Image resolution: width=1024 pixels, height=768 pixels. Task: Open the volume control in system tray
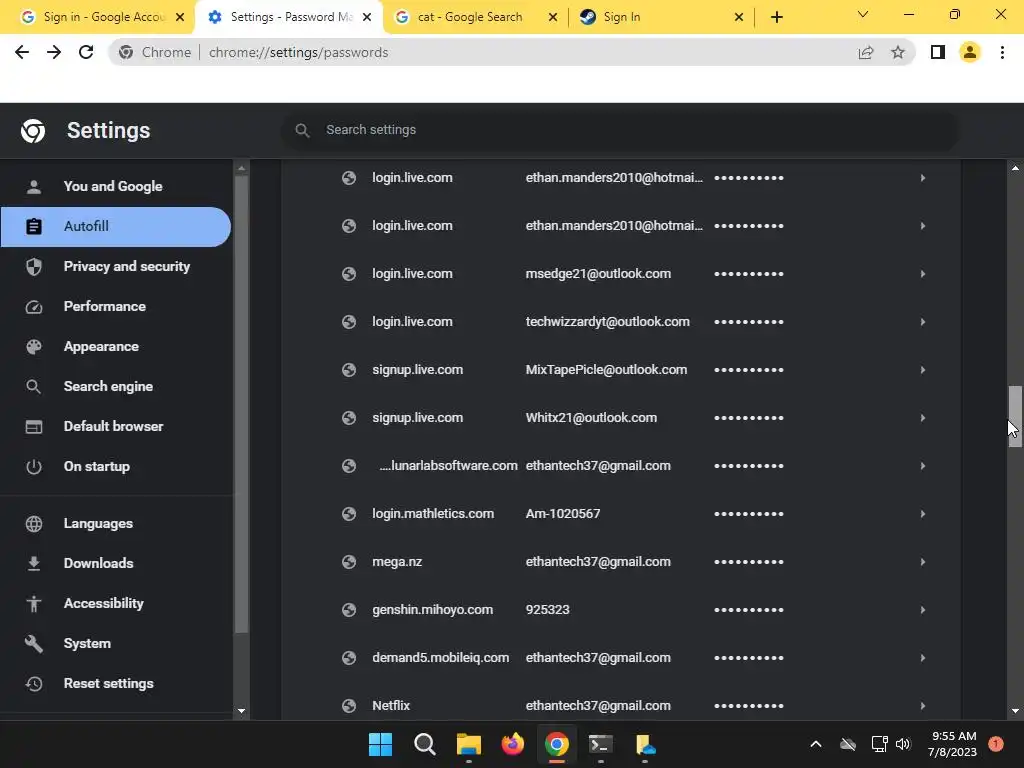903,744
